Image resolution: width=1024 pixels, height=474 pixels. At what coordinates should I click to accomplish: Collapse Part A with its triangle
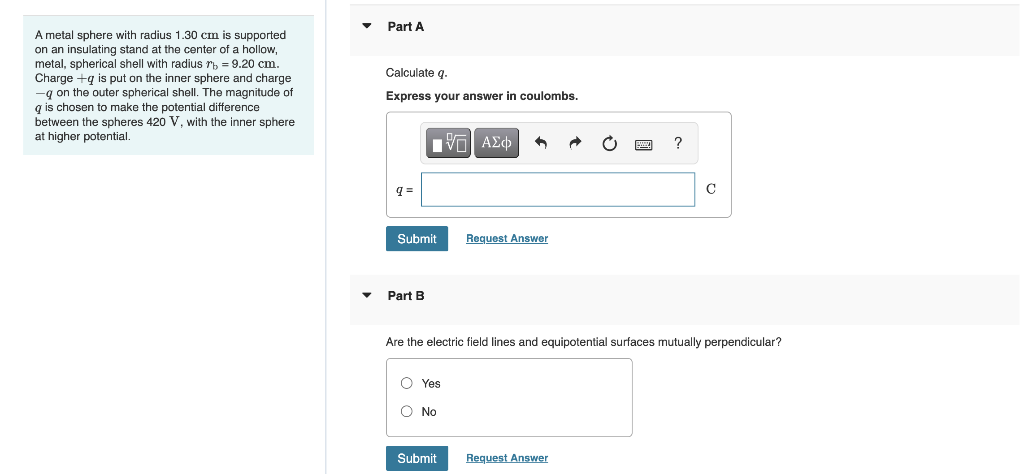tap(367, 26)
